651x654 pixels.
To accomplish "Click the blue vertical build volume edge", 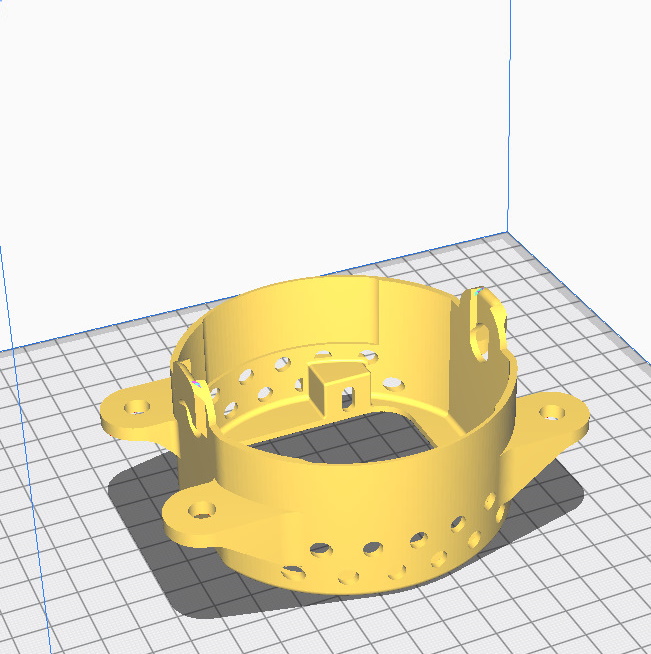I will click(511, 120).
